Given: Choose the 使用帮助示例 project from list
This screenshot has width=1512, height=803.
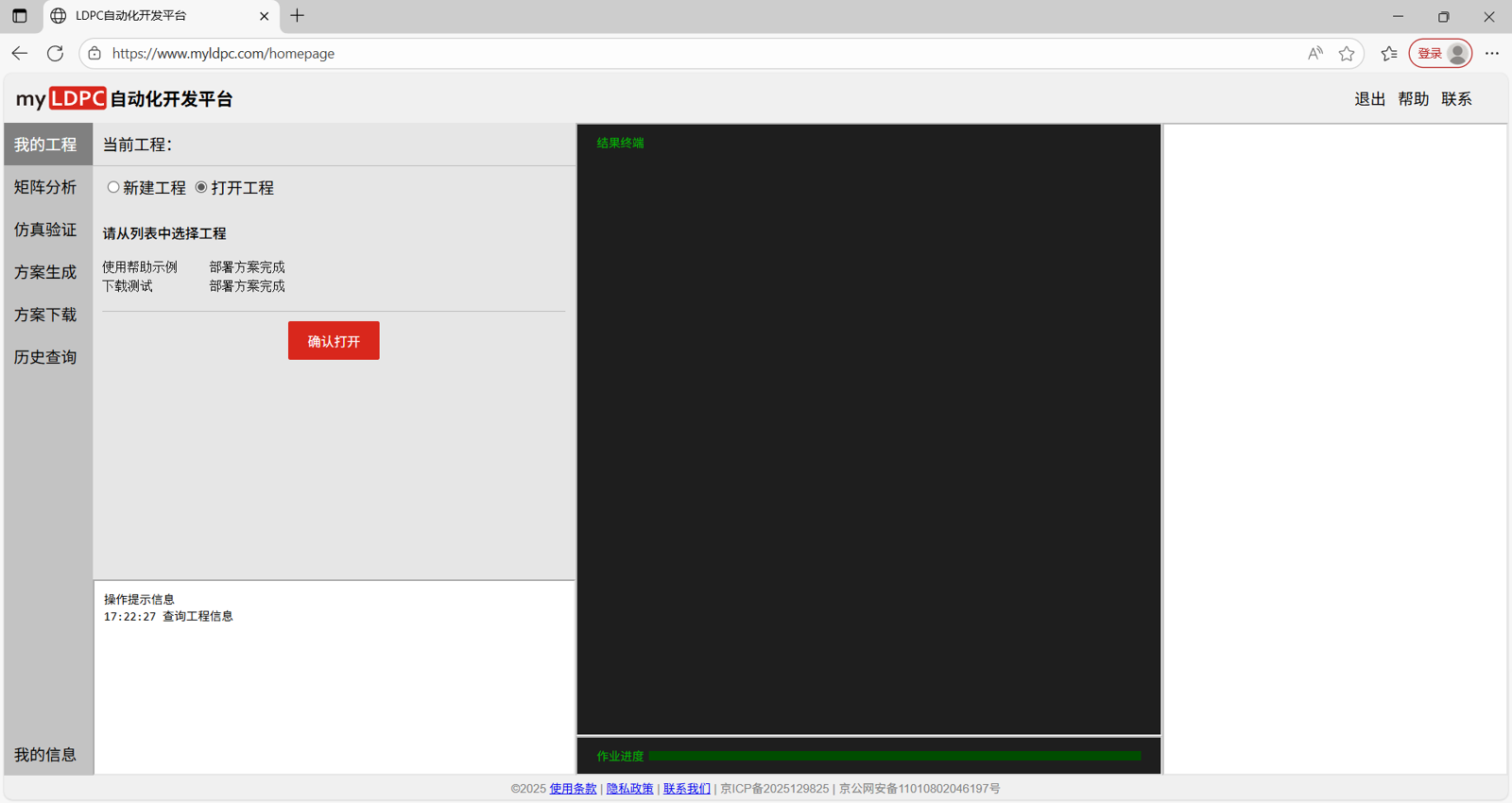Looking at the screenshot, I should (140, 267).
